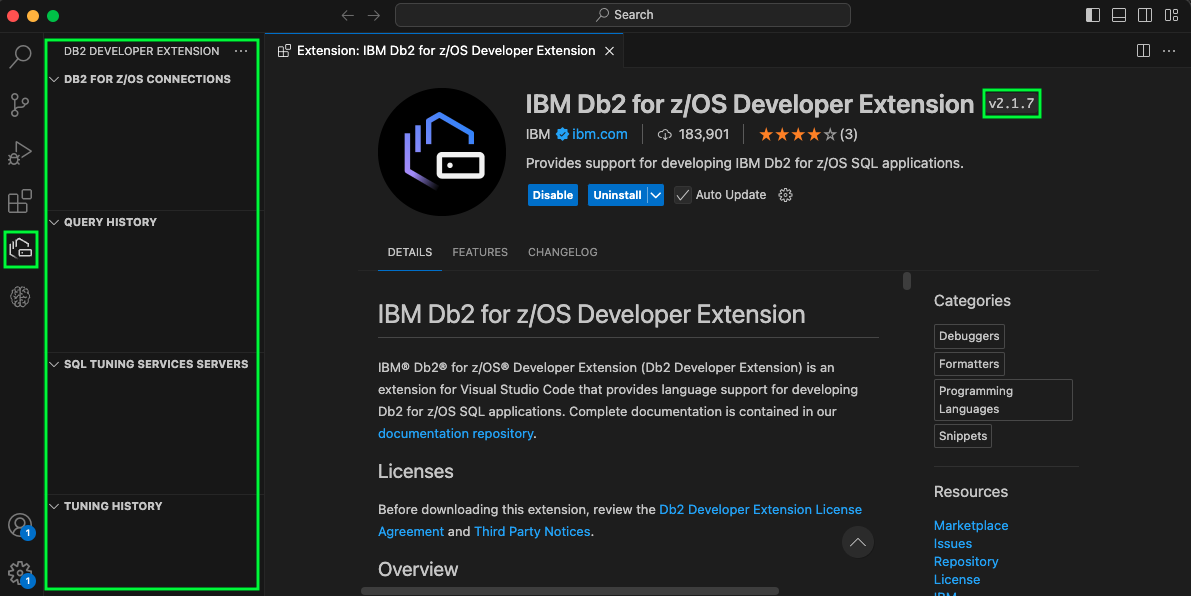The image size is (1191, 596).
Task: Open the documentation repository link
Action: pyautogui.click(x=455, y=433)
